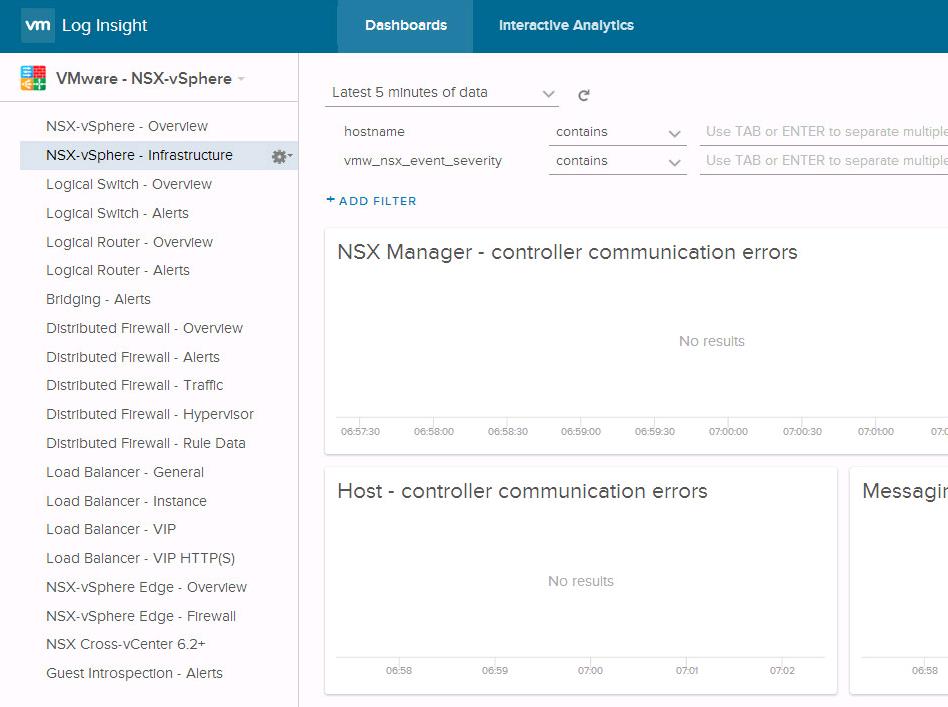Image resolution: width=948 pixels, height=707 pixels.
Task: Refresh the dashboard data
Action: click(x=584, y=95)
